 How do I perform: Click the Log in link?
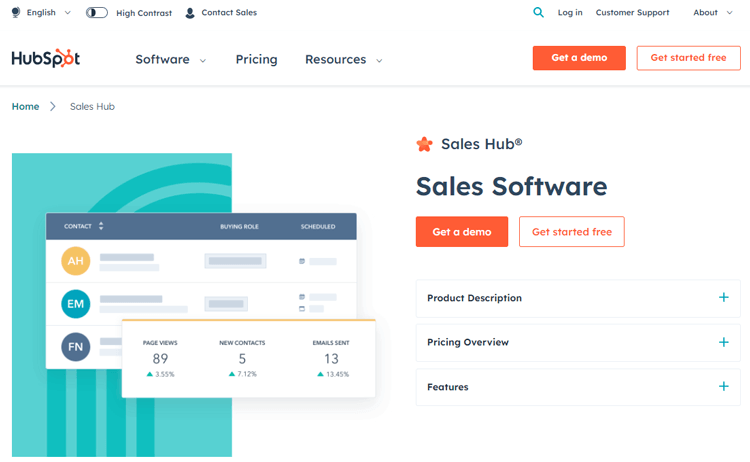pyautogui.click(x=570, y=12)
